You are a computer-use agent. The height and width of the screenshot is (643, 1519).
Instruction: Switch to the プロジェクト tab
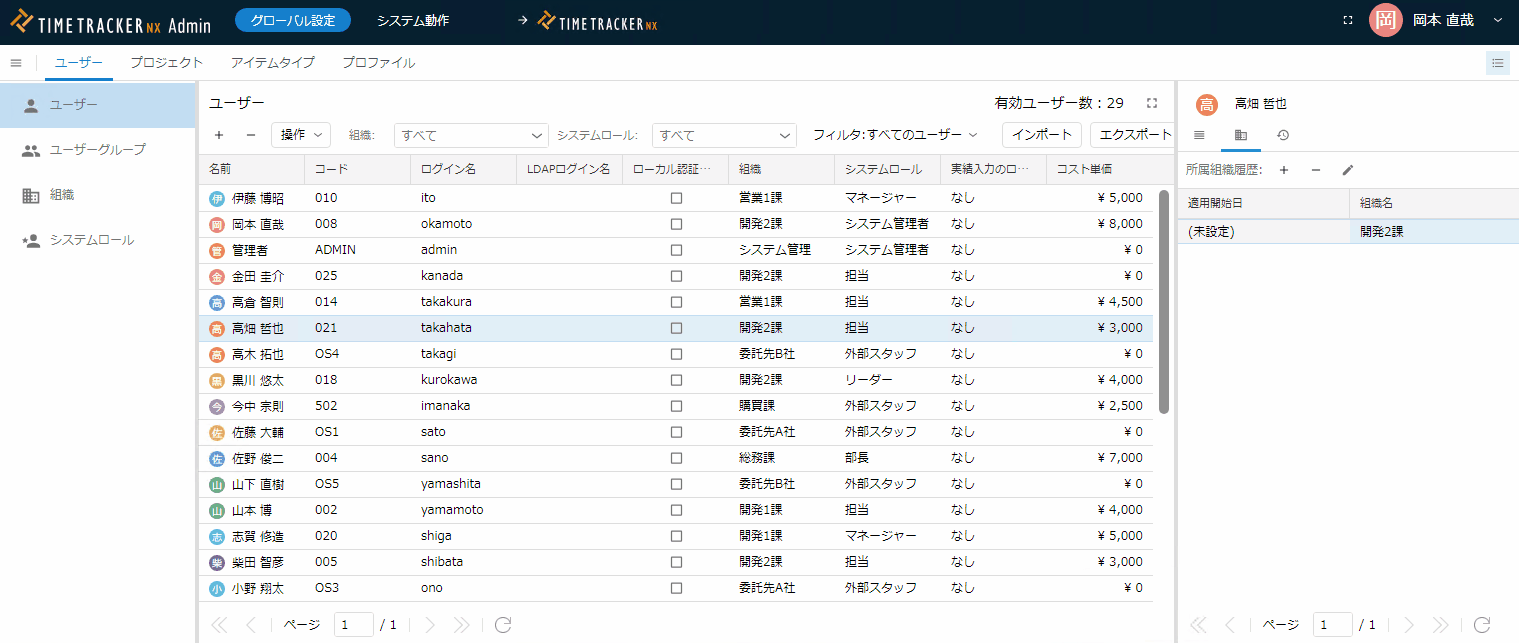[x=166, y=63]
